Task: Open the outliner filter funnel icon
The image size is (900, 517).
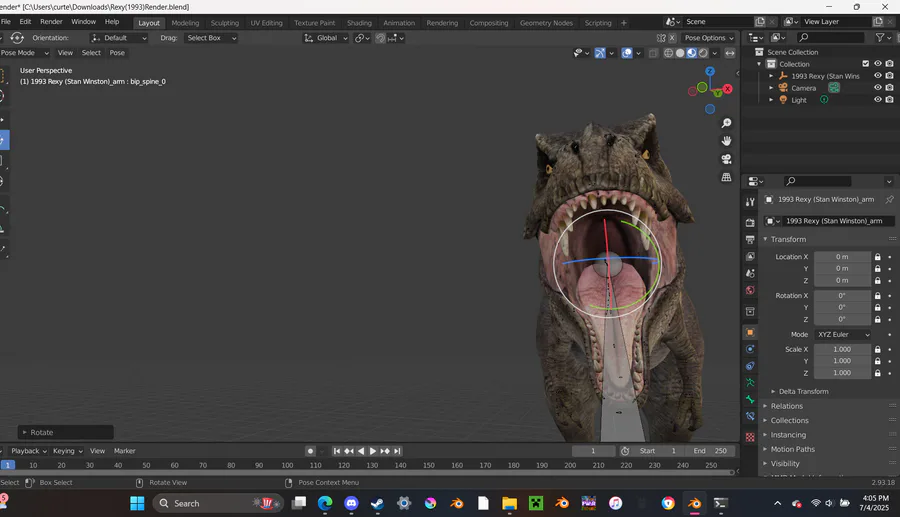Action: [880, 37]
